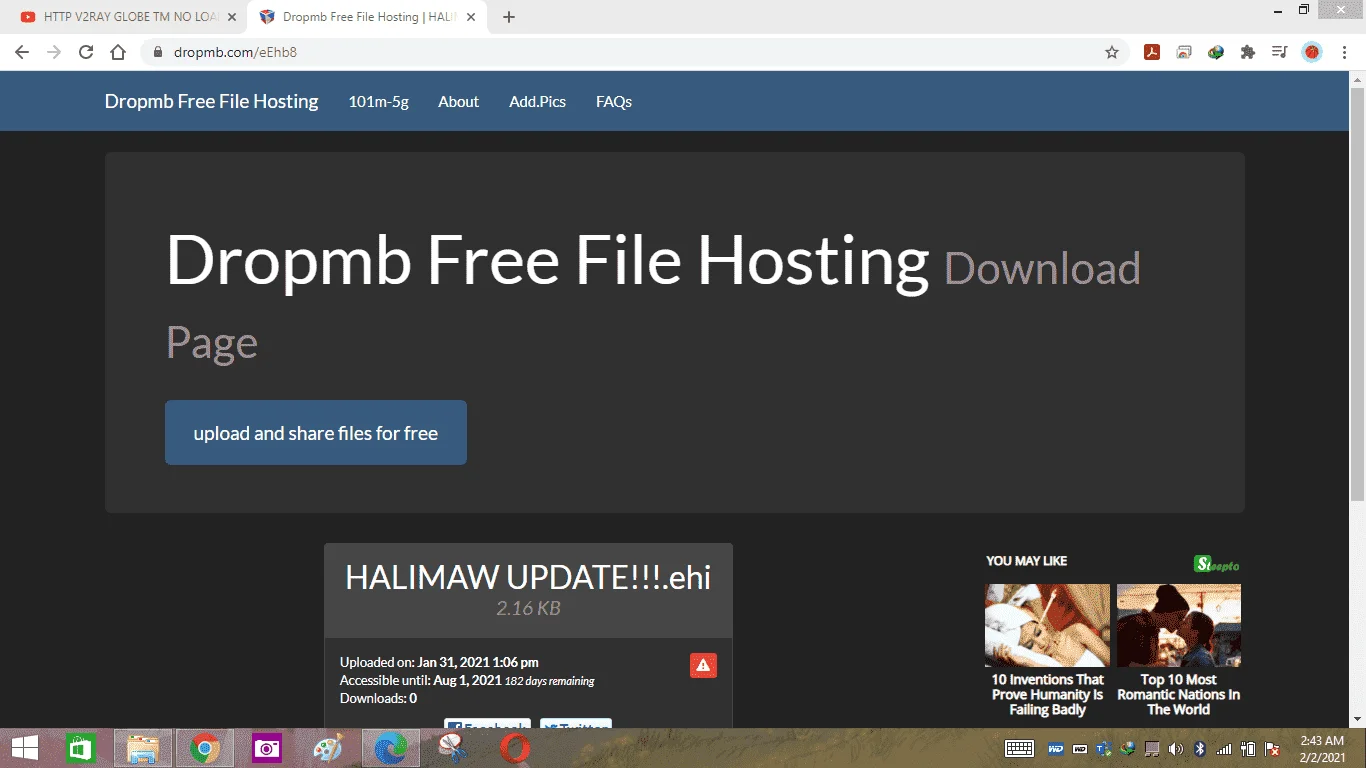Viewport: 1366px width, 768px height.
Task: Bookmark this page with the star
Action: pos(1112,52)
